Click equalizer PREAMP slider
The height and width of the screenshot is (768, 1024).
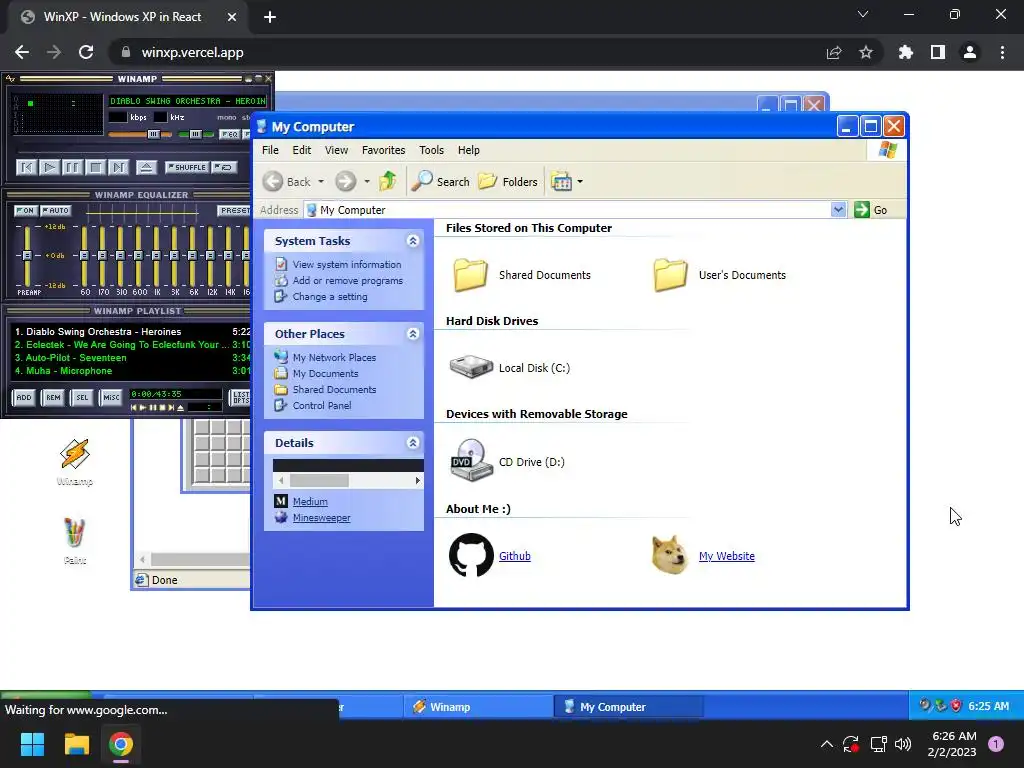pos(27,255)
